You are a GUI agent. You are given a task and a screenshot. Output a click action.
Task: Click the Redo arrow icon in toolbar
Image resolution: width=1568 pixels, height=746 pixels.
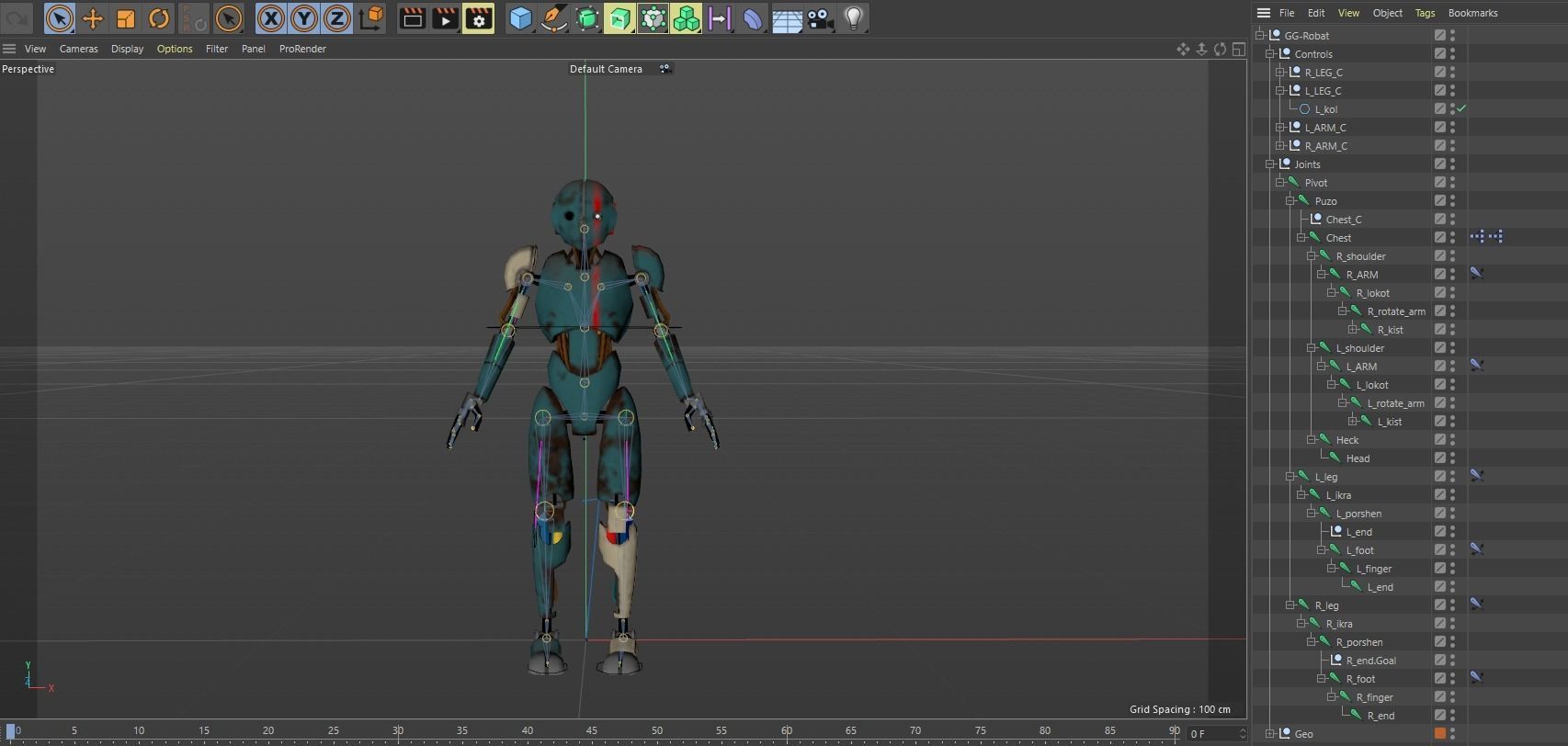[17, 18]
